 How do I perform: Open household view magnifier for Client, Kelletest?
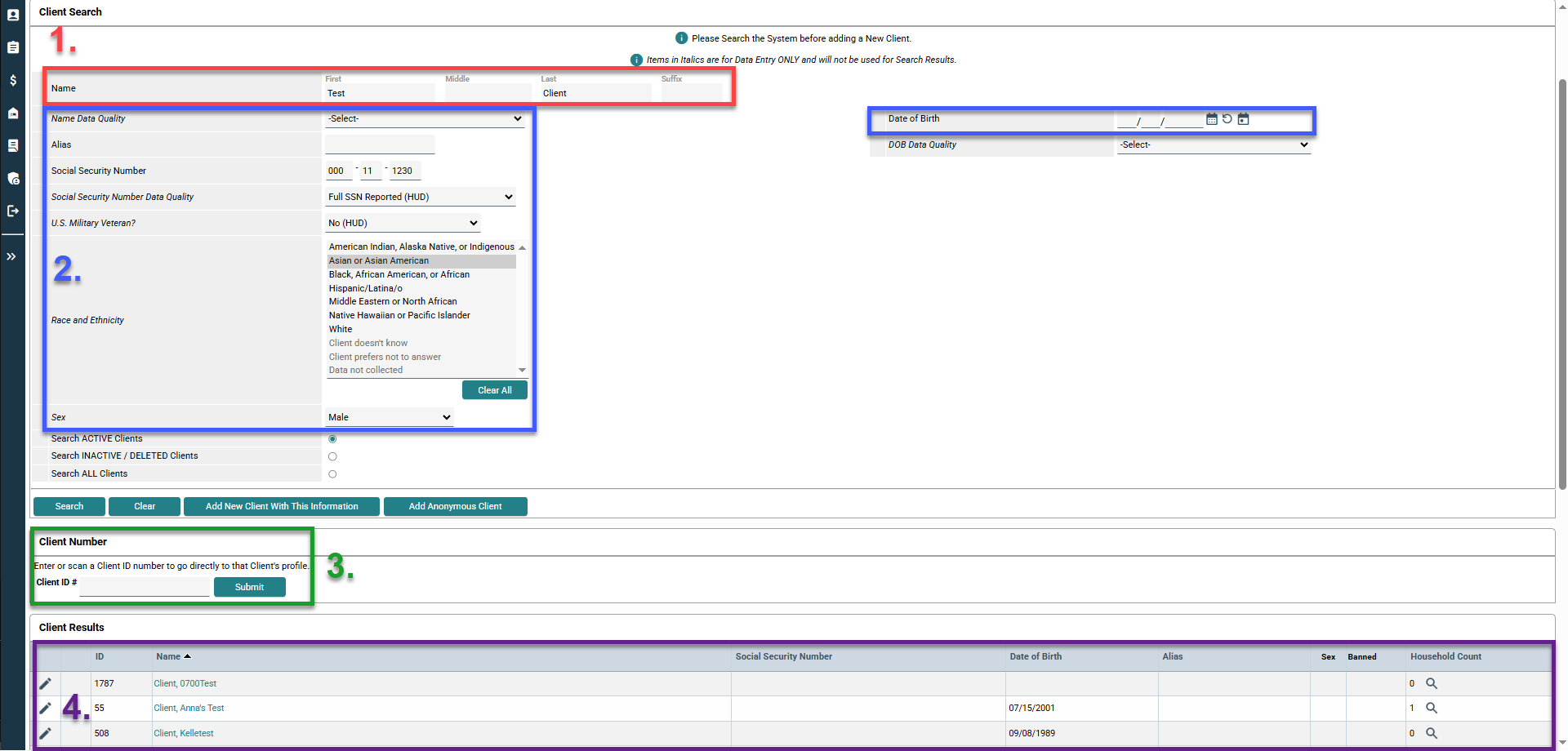1432,733
